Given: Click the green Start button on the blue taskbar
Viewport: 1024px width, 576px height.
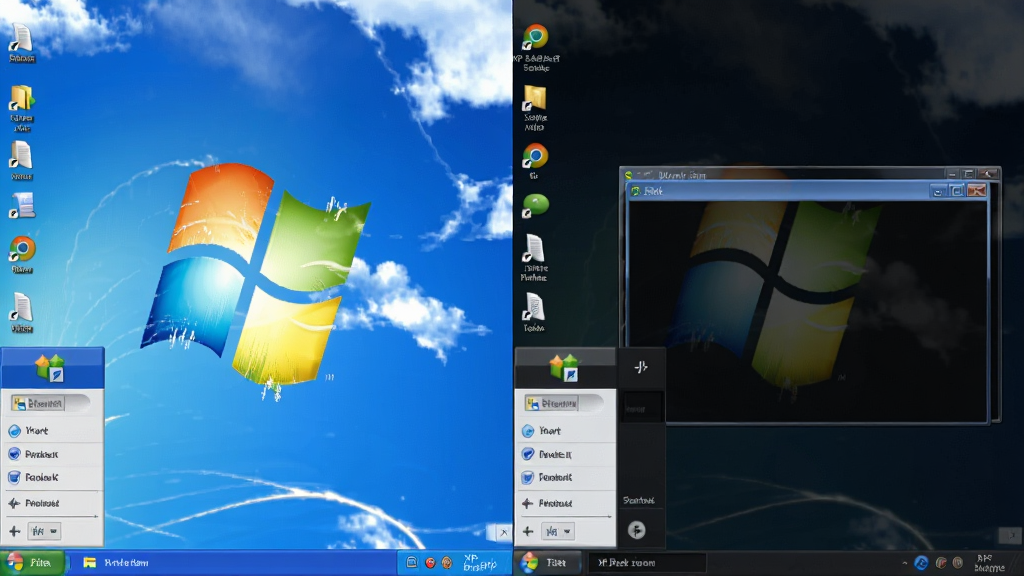Looking at the screenshot, I should [x=33, y=562].
